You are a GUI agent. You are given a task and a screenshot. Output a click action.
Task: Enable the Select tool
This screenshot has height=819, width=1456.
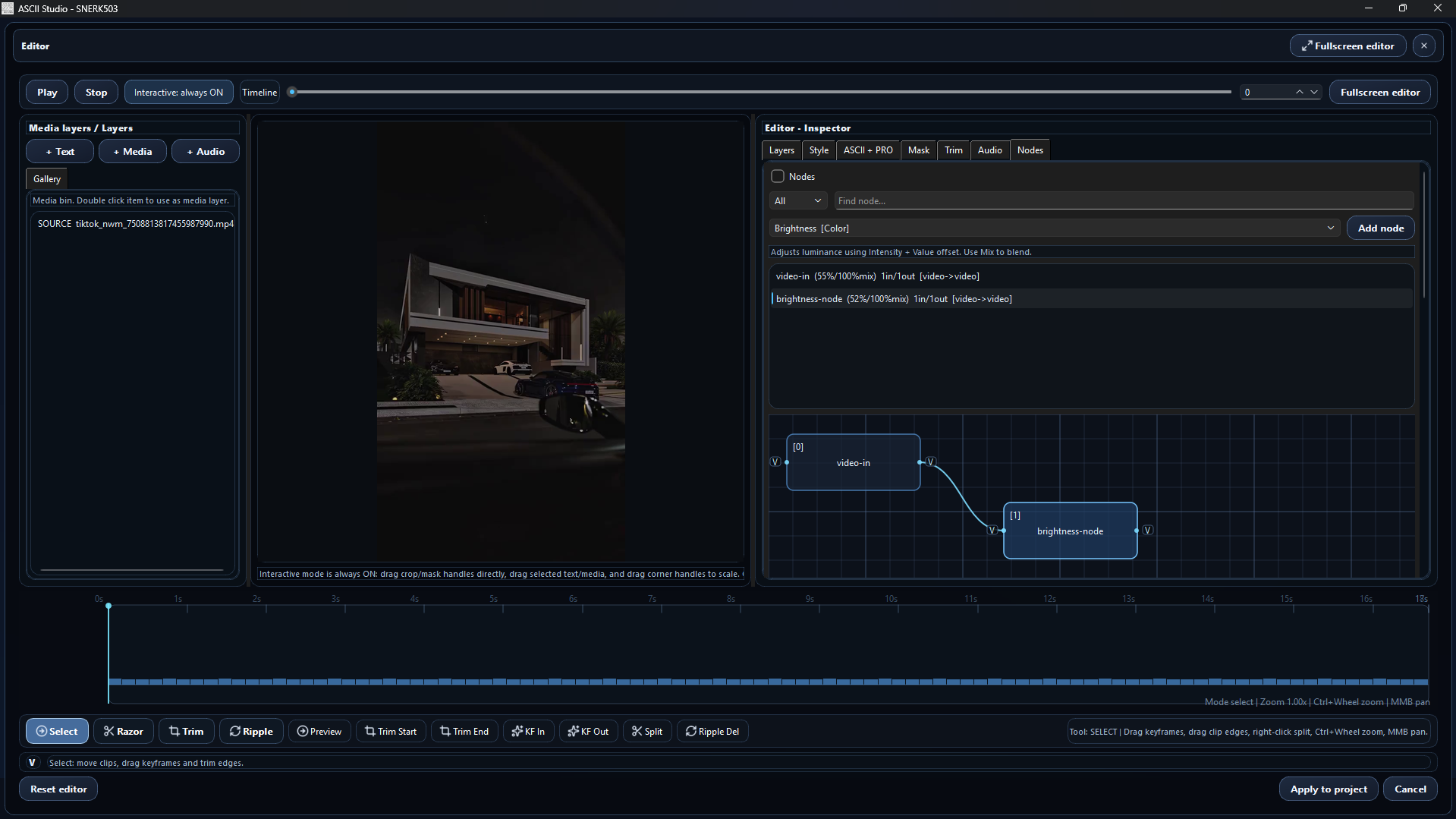pos(56,730)
